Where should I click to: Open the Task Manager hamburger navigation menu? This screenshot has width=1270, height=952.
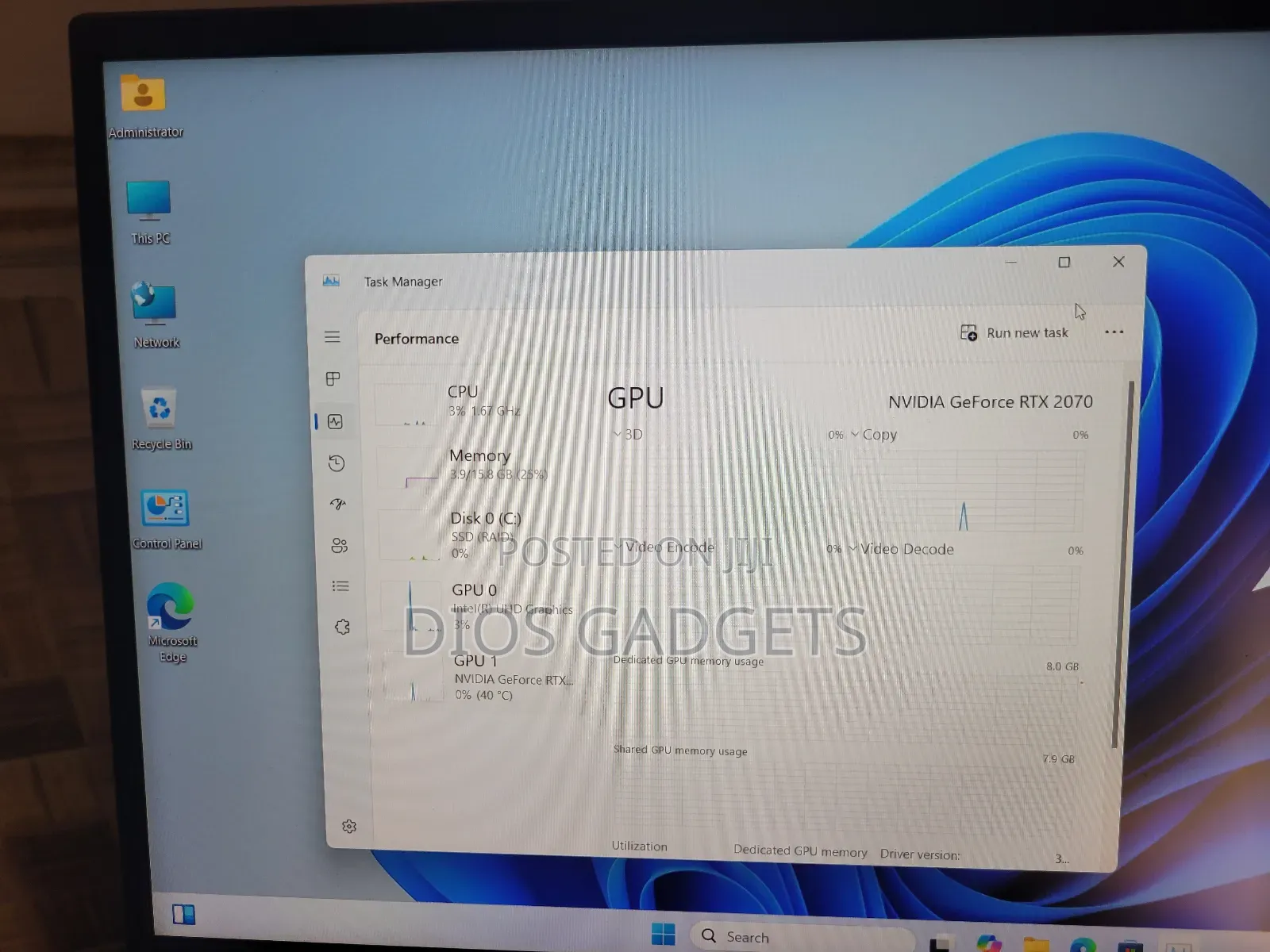coord(332,337)
